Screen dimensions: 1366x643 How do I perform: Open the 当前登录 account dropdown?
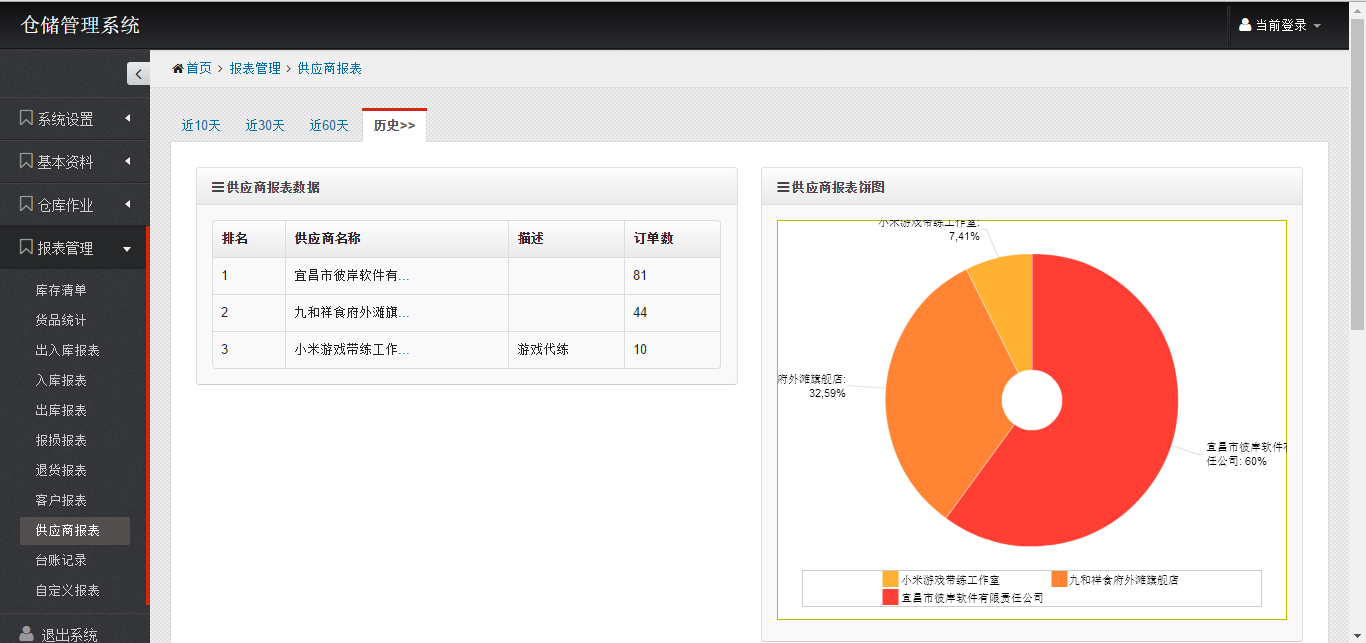[x=1285, y=24]
